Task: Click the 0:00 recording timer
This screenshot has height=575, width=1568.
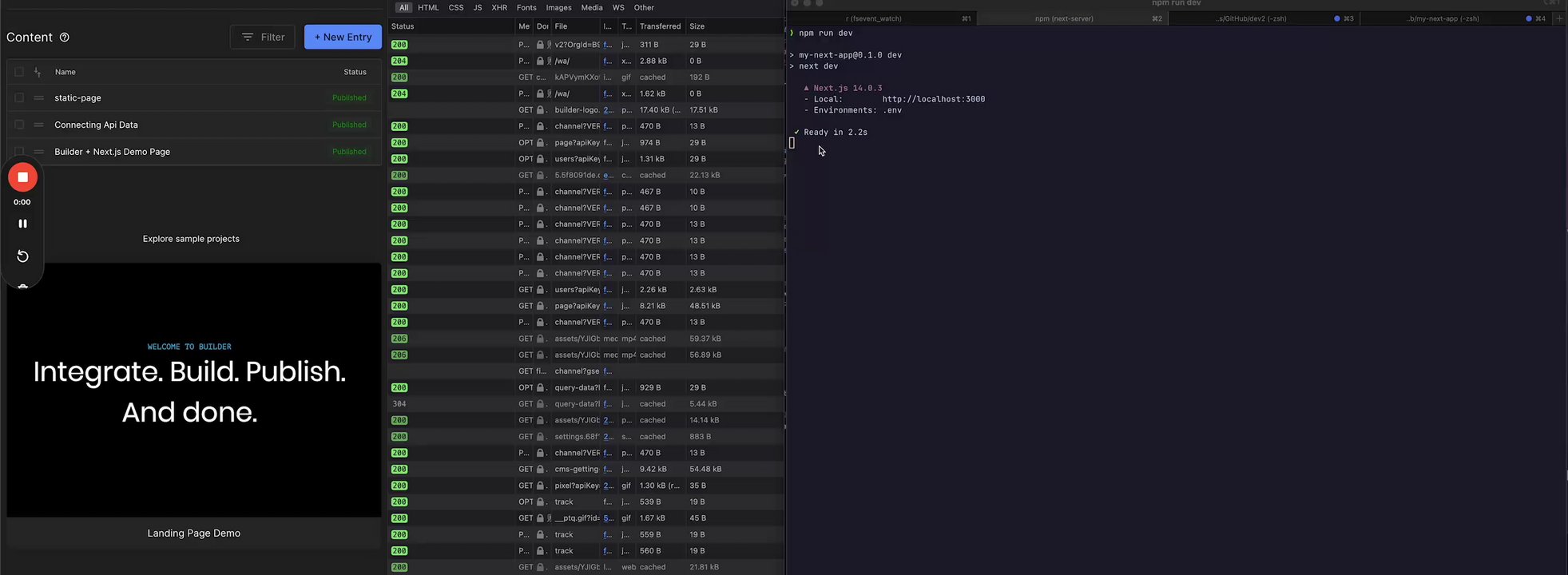Action: pyautogui.click(x=22, y=202)
